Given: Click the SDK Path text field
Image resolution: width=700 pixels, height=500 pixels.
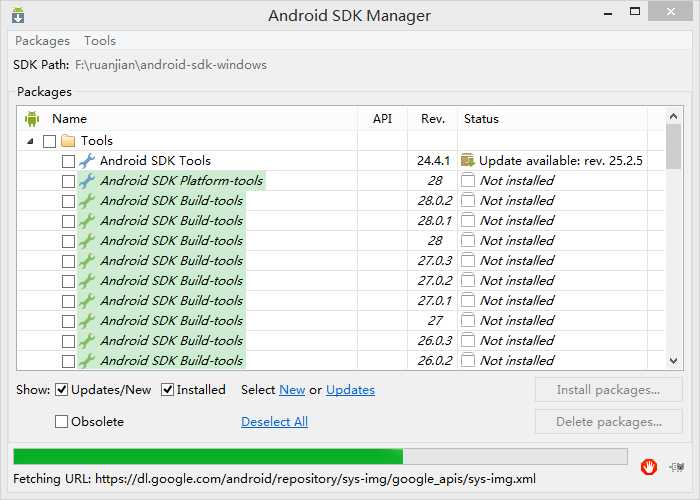Looking at the screenshot, I should [171, 65].
